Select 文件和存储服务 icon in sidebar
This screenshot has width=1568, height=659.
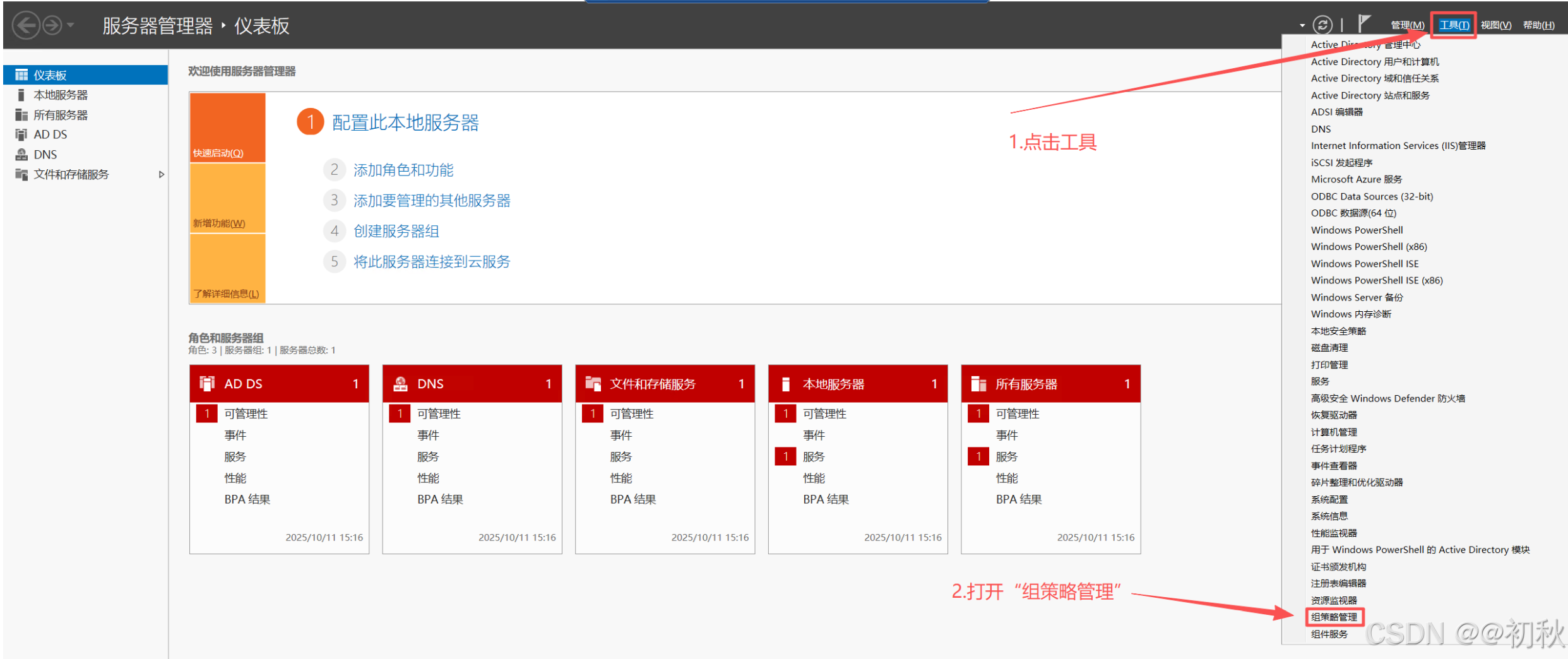[21, 174]
